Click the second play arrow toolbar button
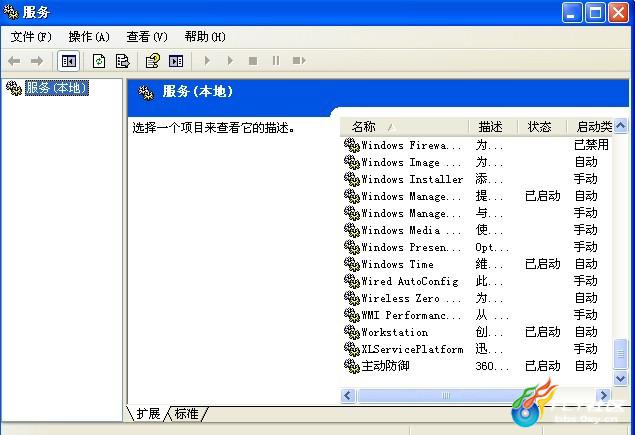Image resolution: width=635 pixels, height=435 pixels. (230, 61)
